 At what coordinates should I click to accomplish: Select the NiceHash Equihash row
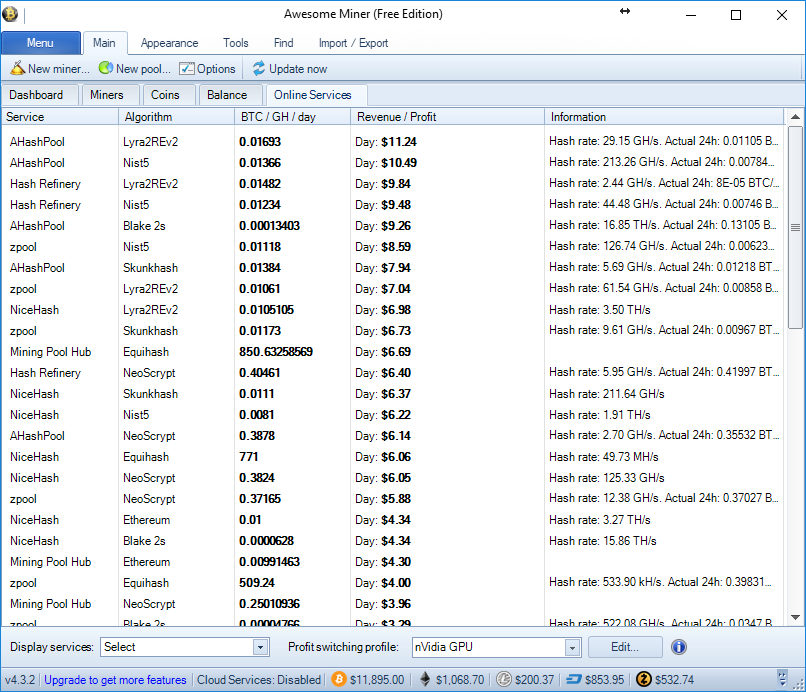tap(393, 457)
